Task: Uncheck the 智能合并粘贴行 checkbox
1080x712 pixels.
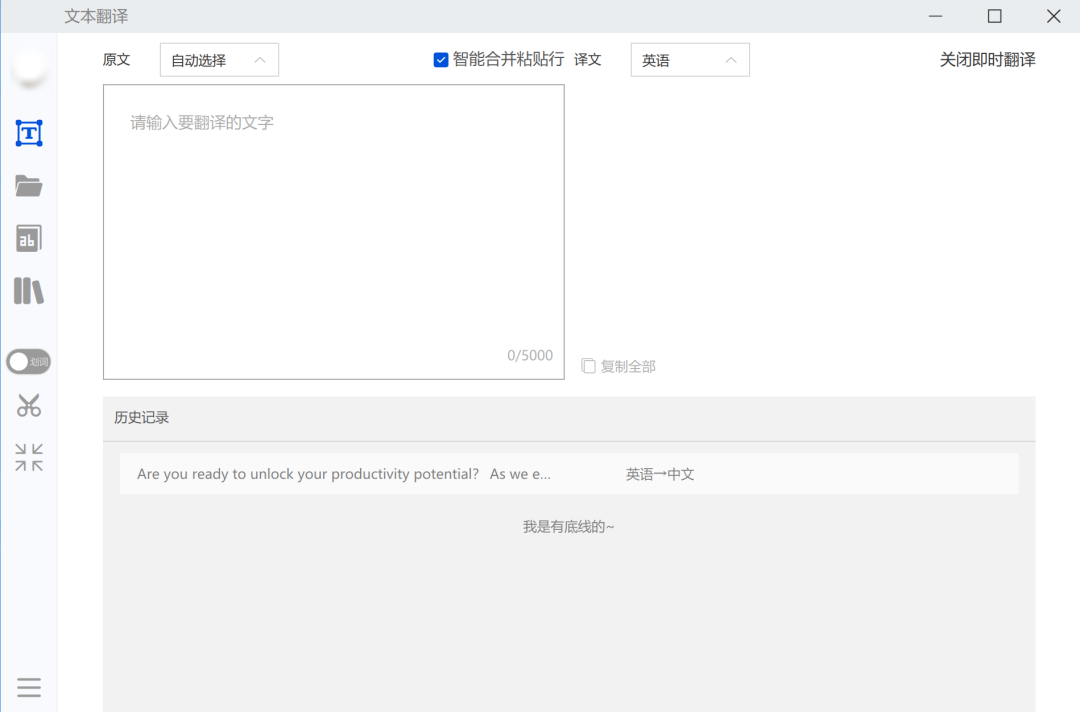Action: [x=440, y=59]
